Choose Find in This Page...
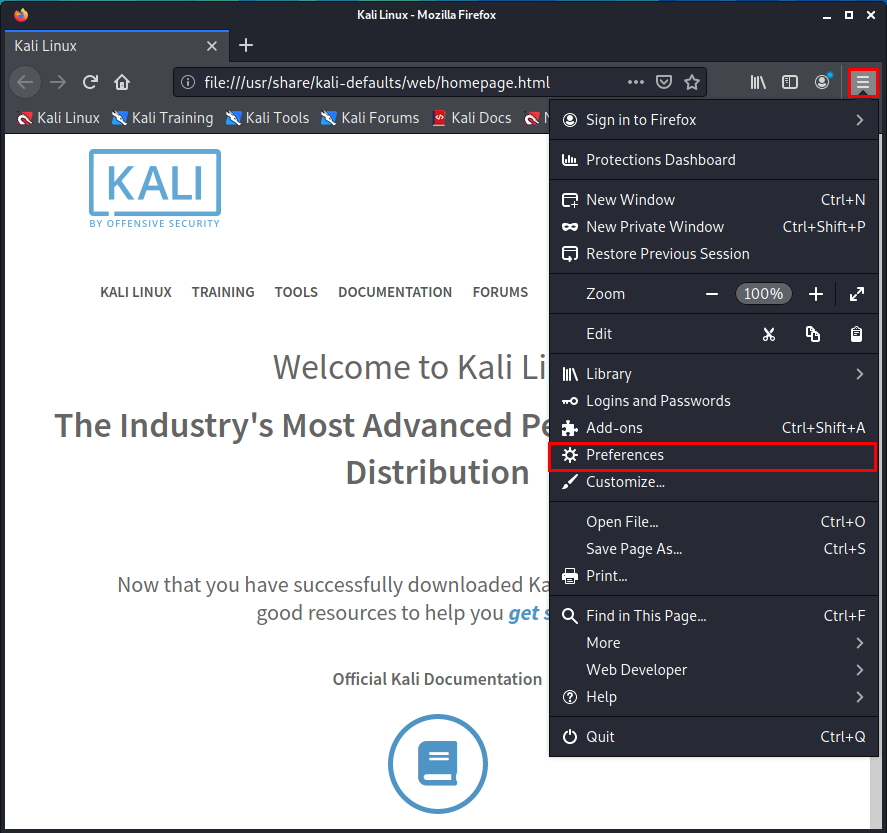 (713, 616)
